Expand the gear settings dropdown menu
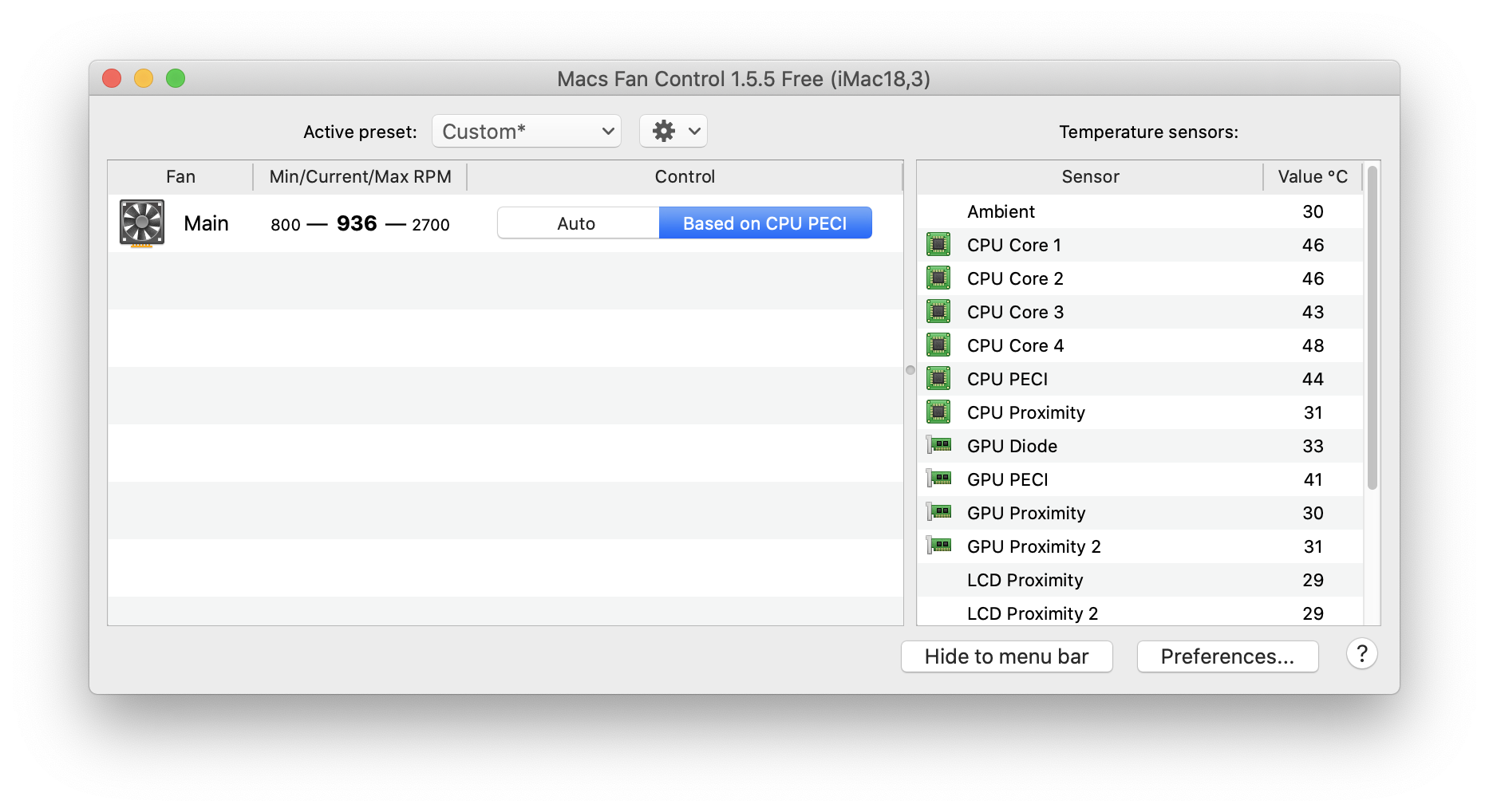This screenshot has width=1489, height=812. pos(673,131)
